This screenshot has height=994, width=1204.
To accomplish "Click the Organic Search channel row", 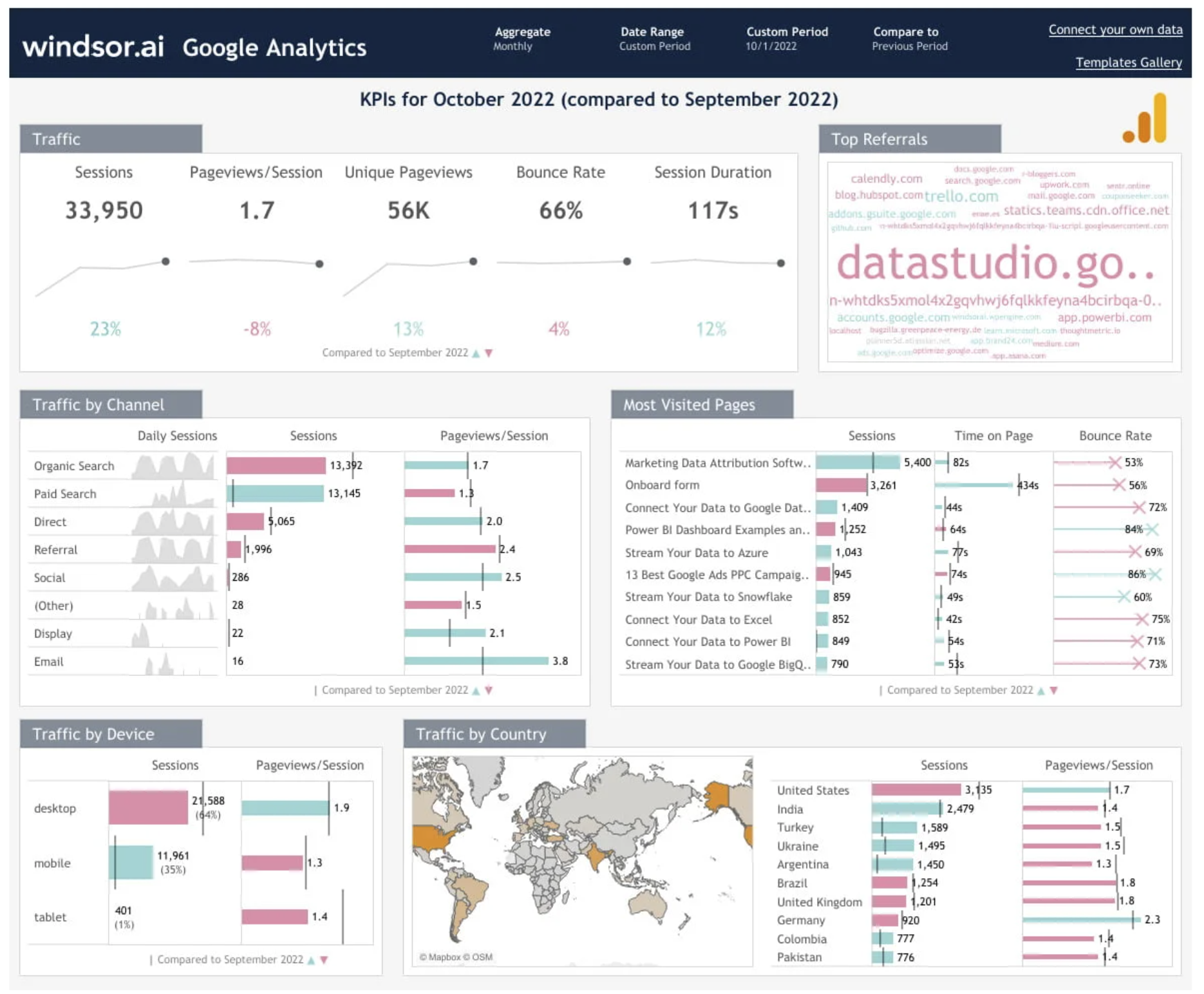I will (x=305, y=465).
